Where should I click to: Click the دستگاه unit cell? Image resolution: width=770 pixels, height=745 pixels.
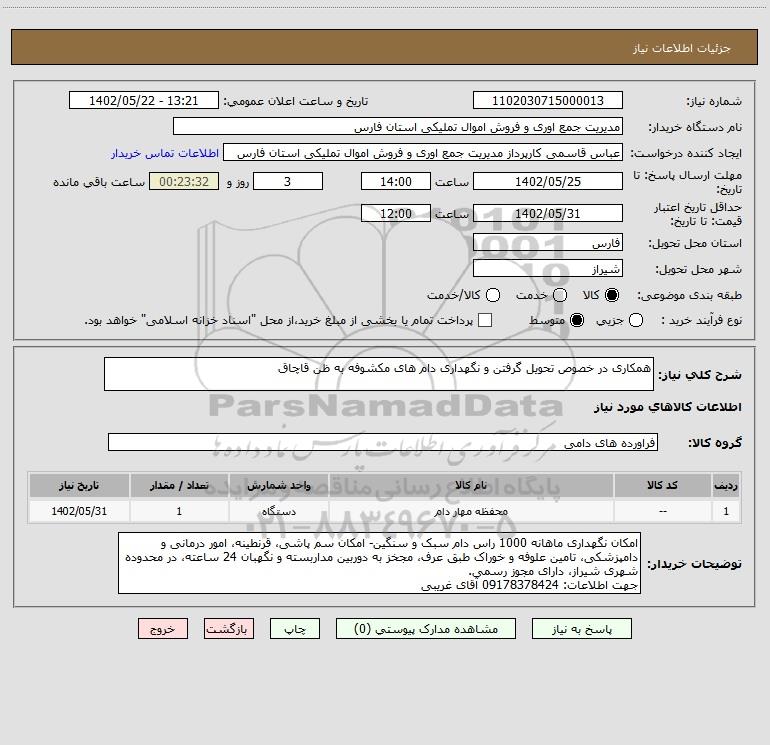click(x=278, y=511)
